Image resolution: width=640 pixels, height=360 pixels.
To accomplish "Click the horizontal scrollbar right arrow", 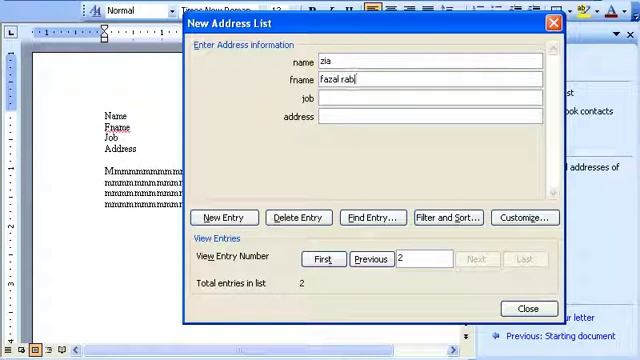I will [453, 350].
